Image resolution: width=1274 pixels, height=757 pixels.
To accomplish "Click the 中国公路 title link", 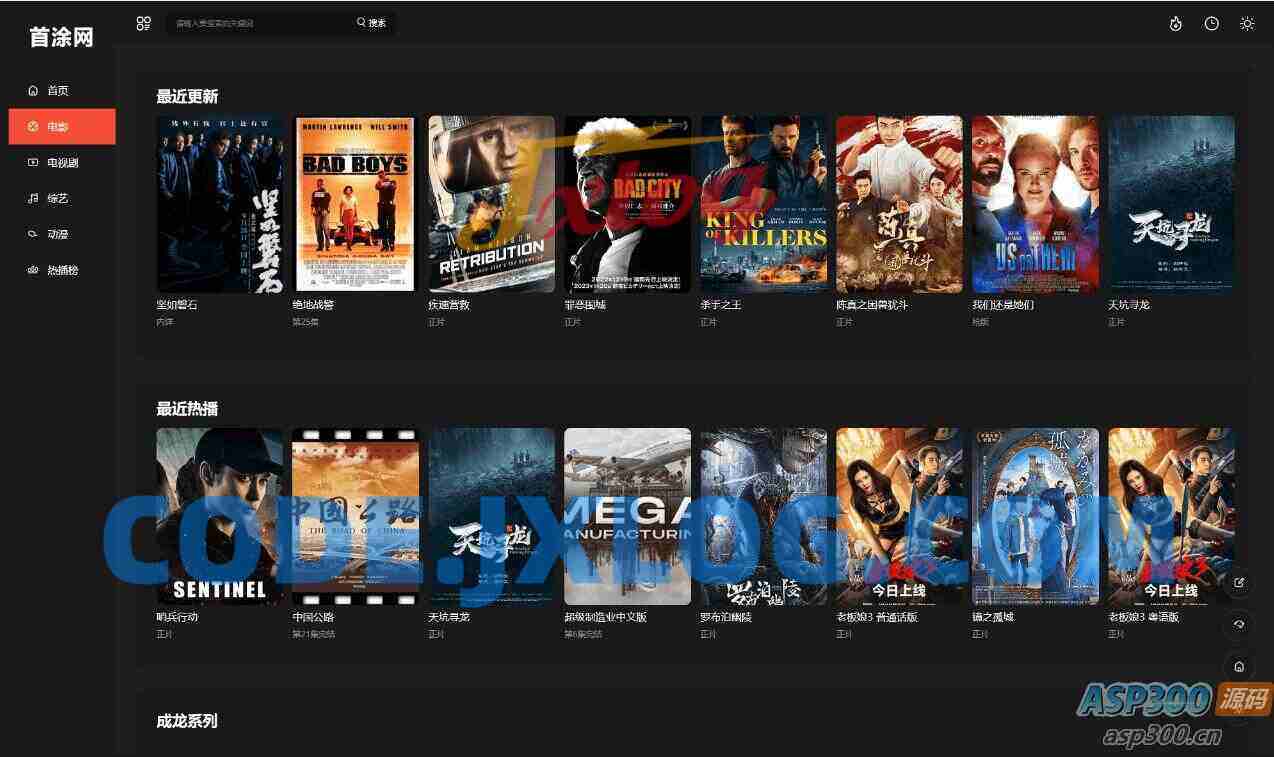I will [312, 617].
